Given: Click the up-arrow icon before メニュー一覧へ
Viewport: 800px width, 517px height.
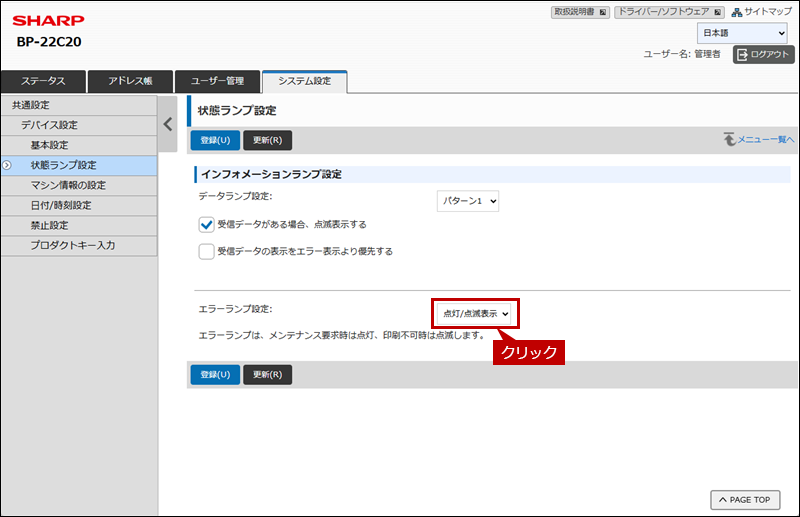Looking at the screenshot, I should coord(730,139).
